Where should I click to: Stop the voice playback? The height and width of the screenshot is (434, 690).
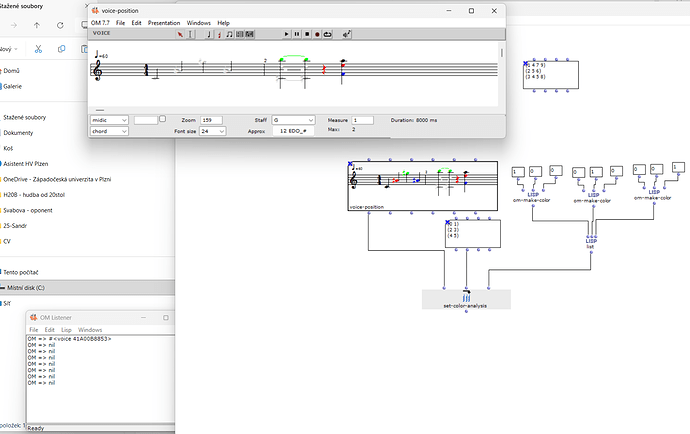(x=307, y=34)
